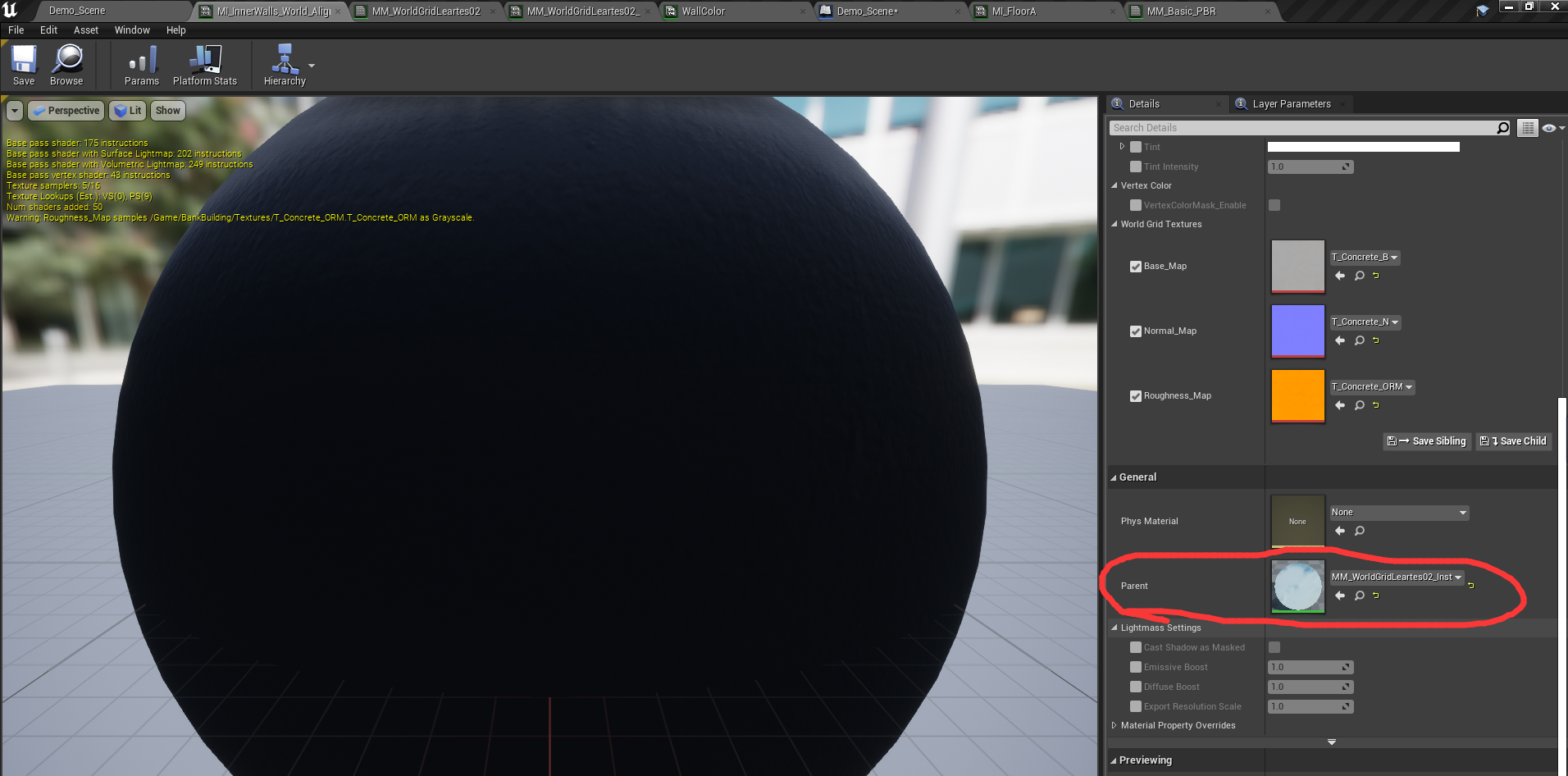
Task: Open the Parent MM_WorldGridLeartes02_Inst dropdown
Action: tap(1397, 577)
